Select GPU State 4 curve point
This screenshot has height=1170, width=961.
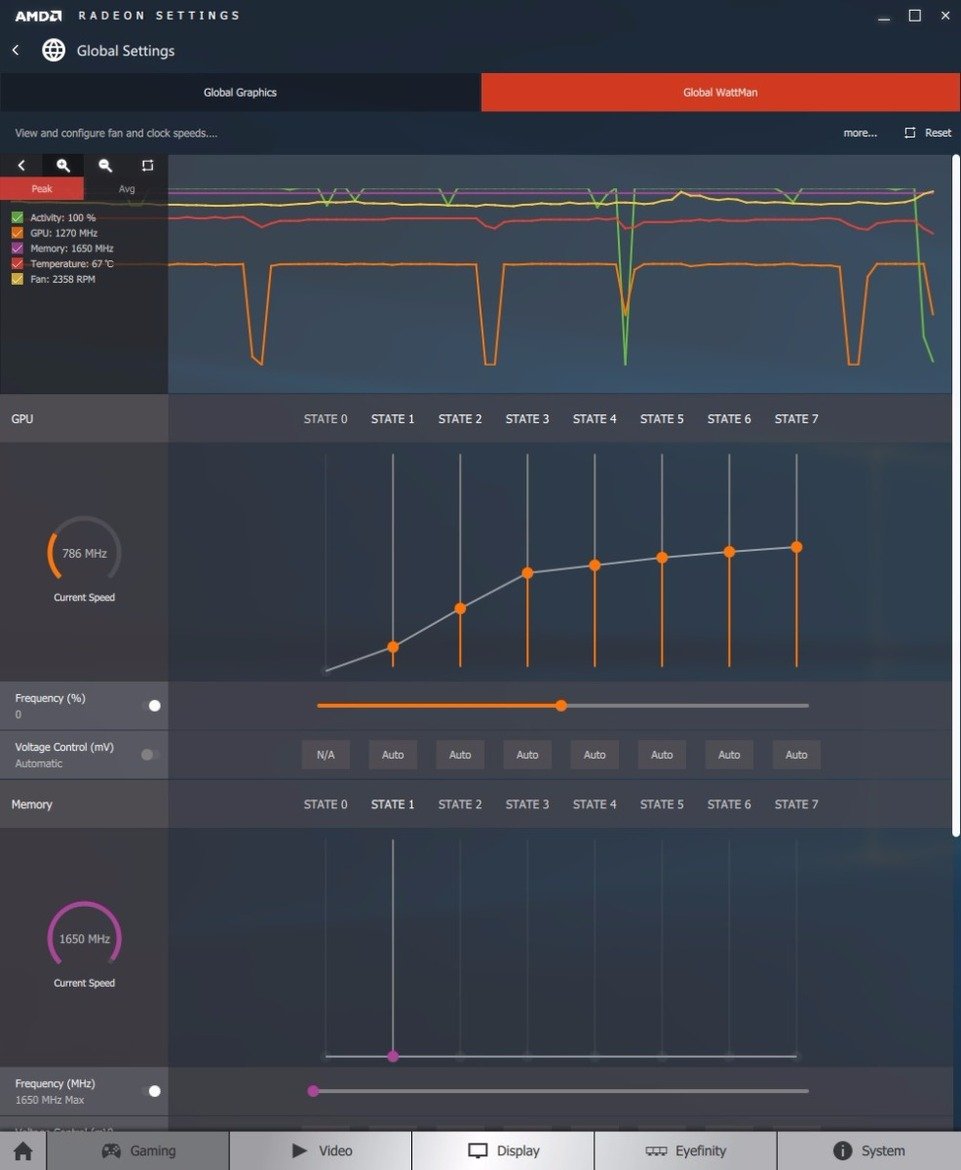(x=595, y=566)
